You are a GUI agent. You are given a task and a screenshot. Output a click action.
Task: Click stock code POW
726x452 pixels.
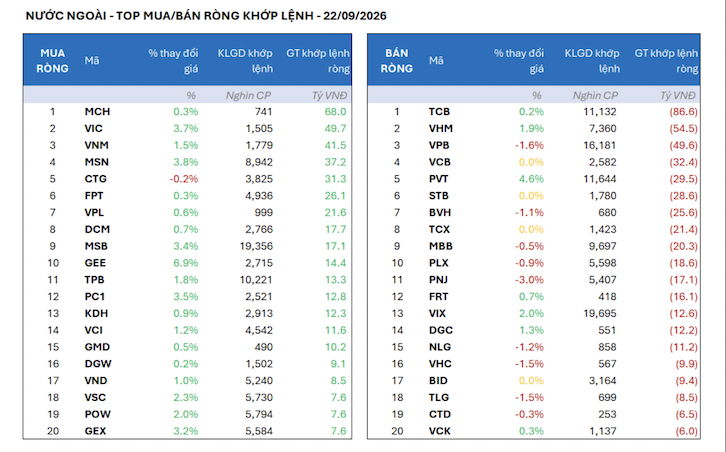tap(97, 414)
